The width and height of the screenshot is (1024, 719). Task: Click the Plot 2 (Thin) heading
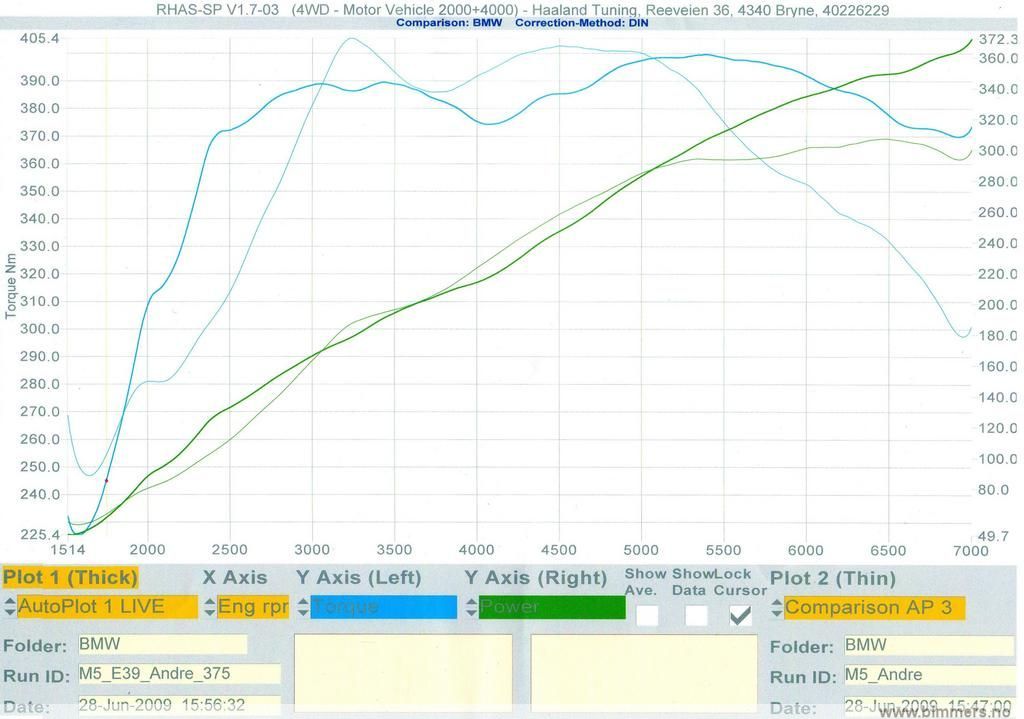click(x=833, y=577)
